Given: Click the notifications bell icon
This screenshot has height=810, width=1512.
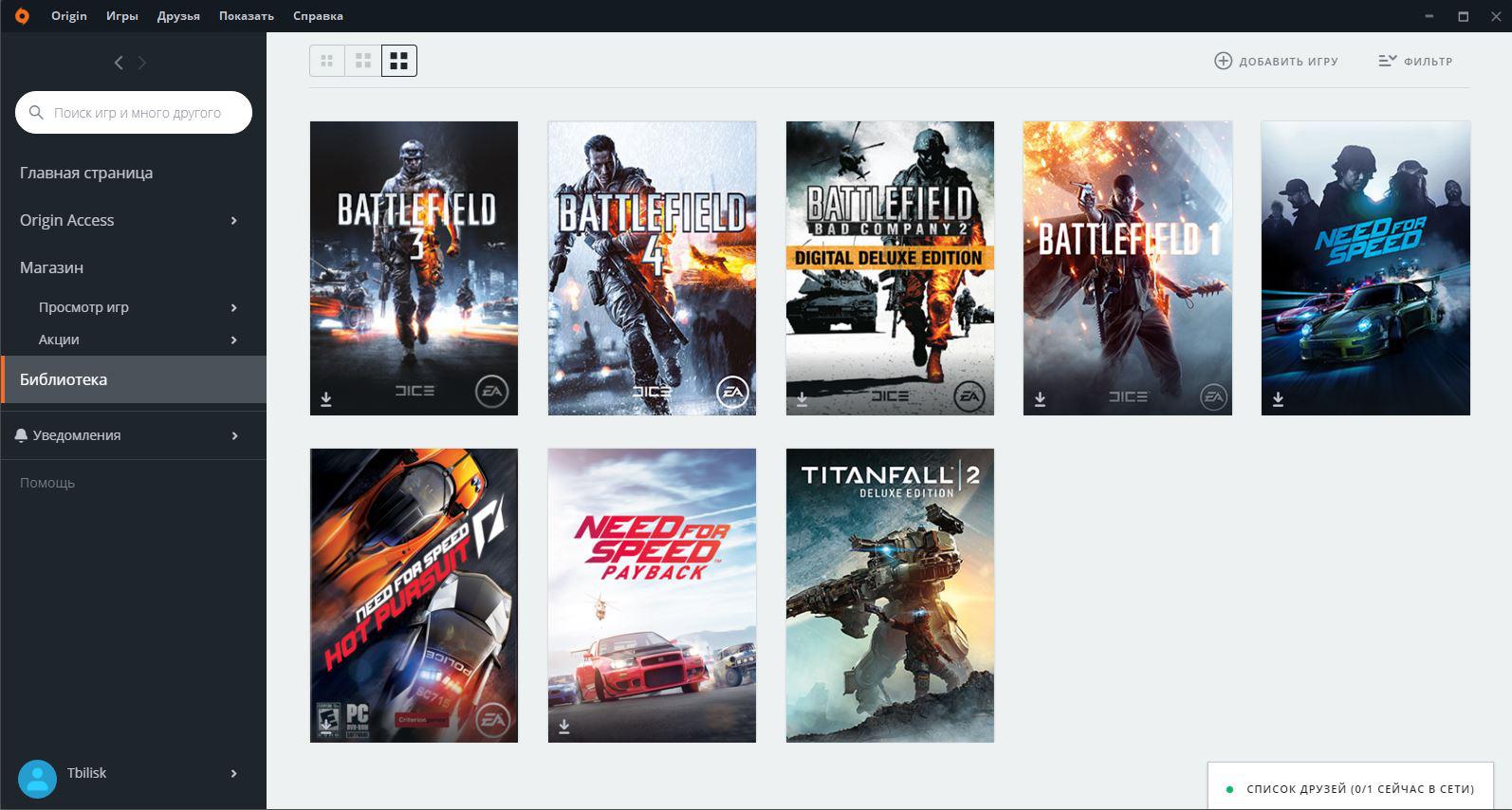Looking at the screenshot, I should 21,435.
